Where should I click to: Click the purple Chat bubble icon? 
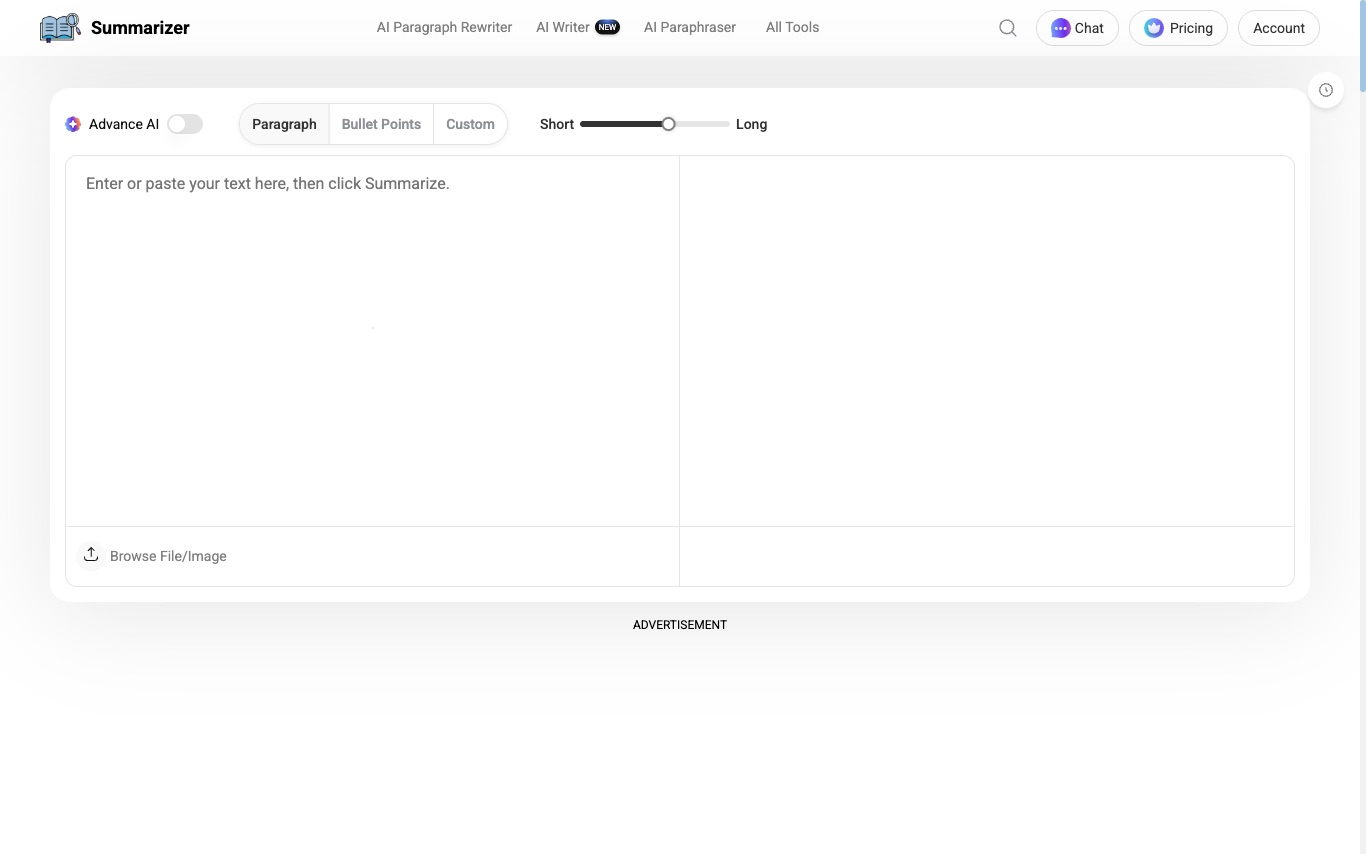click(x=1060, y=28)
